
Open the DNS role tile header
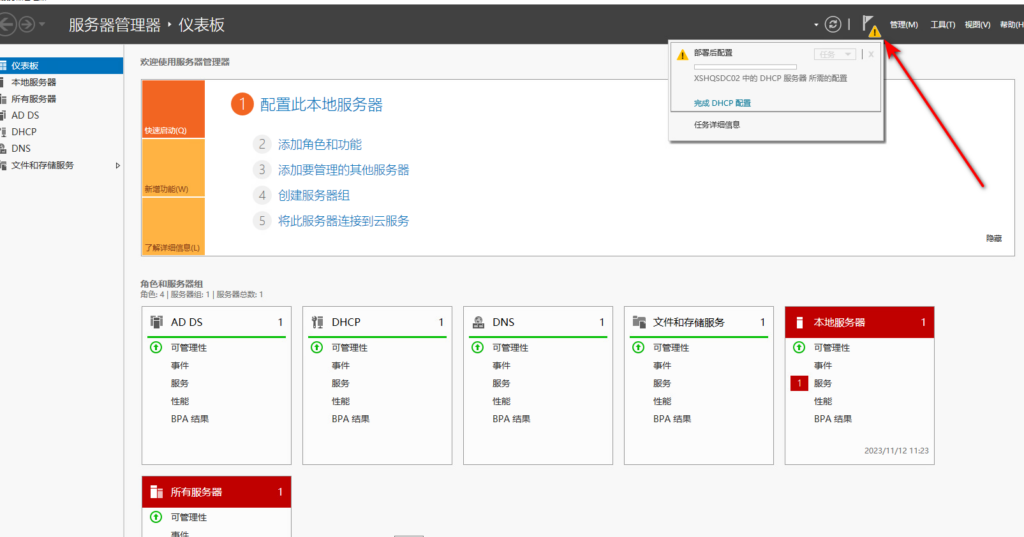[538, 322]
